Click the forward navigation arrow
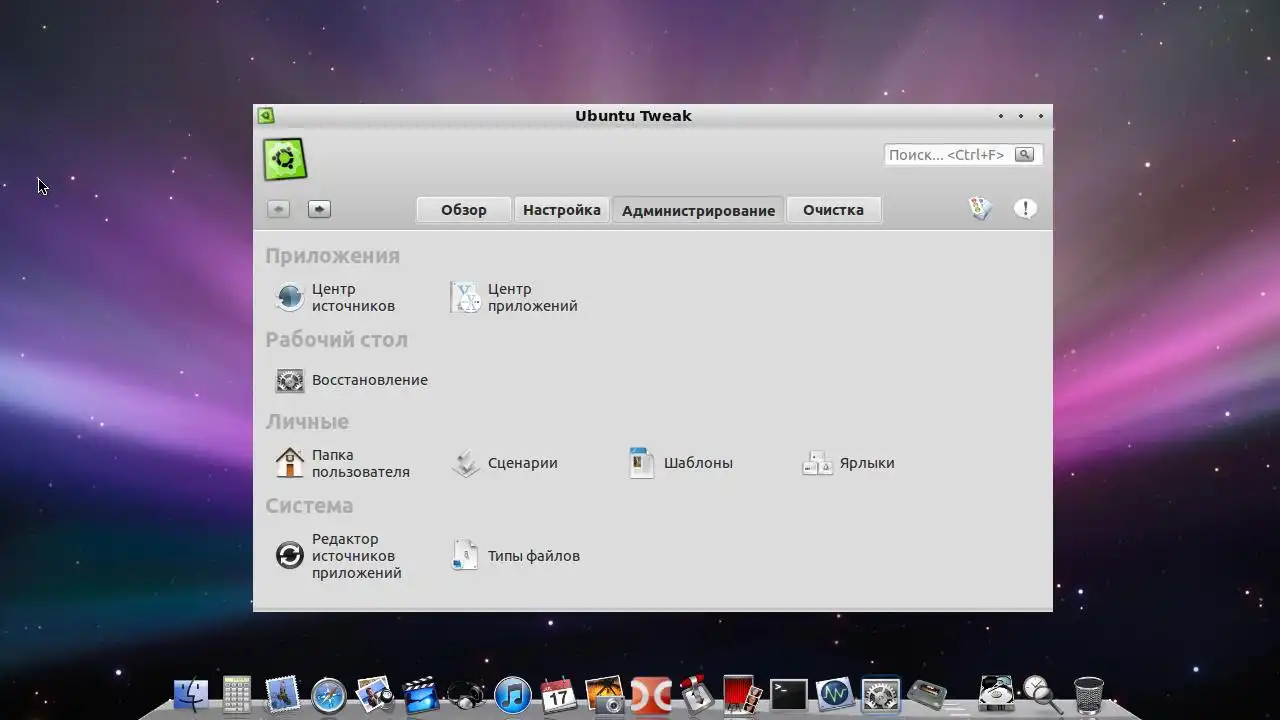This screenshot has height=720, width=1280. pyautogui.click(x=319, y=209)
